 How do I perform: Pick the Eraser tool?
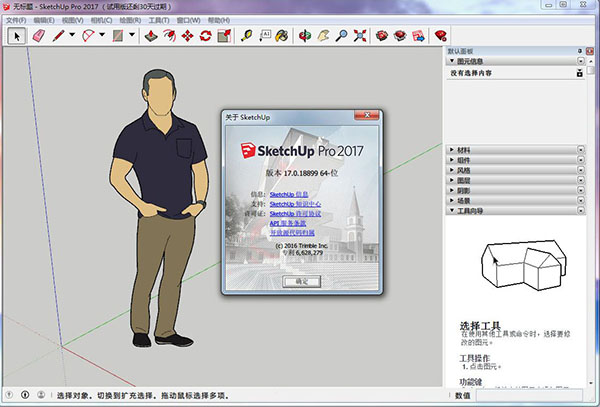tap(39, 36)
